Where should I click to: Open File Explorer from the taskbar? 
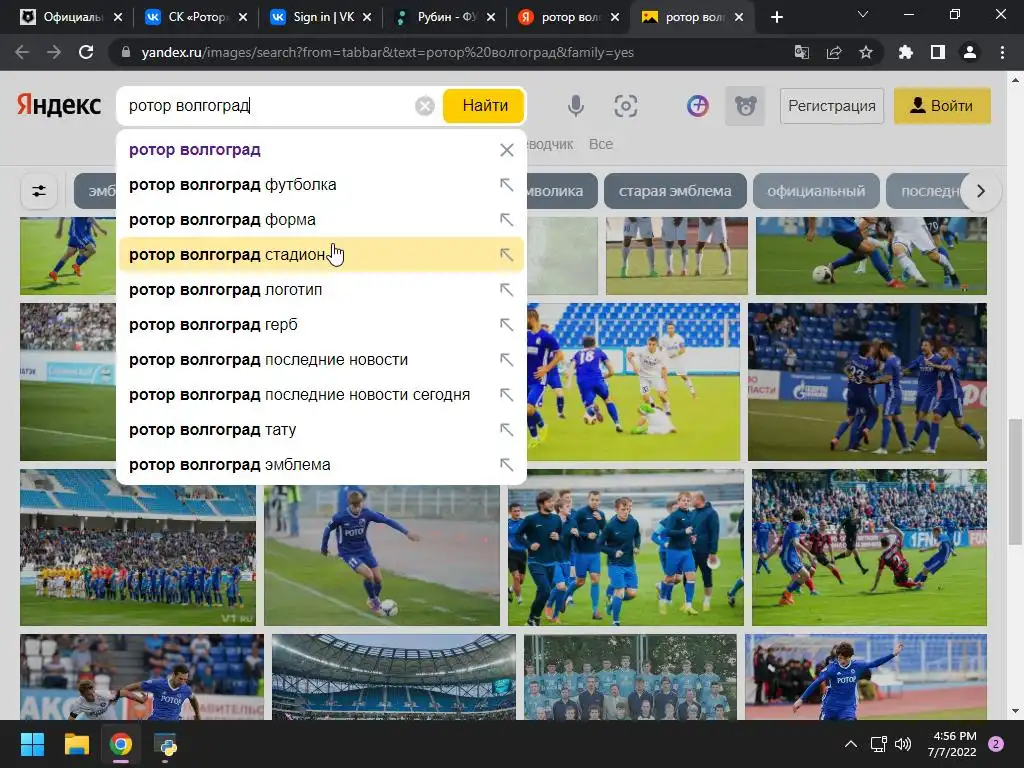click(x=76, y=744)
